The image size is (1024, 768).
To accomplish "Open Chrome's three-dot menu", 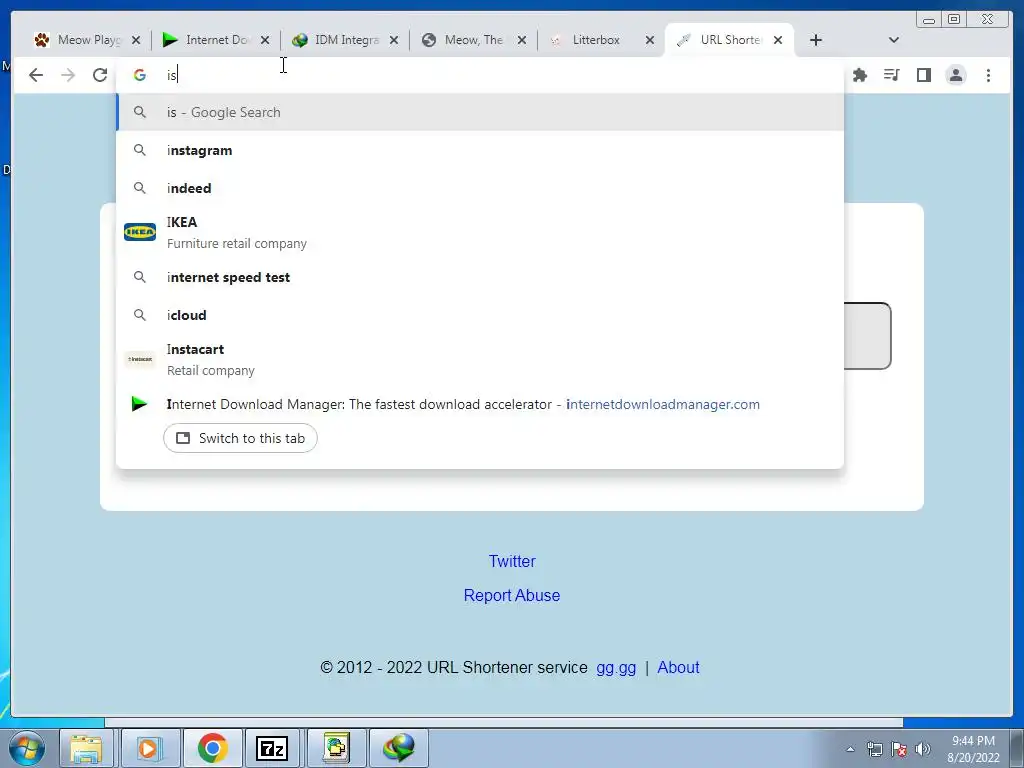I will (988, 75).
